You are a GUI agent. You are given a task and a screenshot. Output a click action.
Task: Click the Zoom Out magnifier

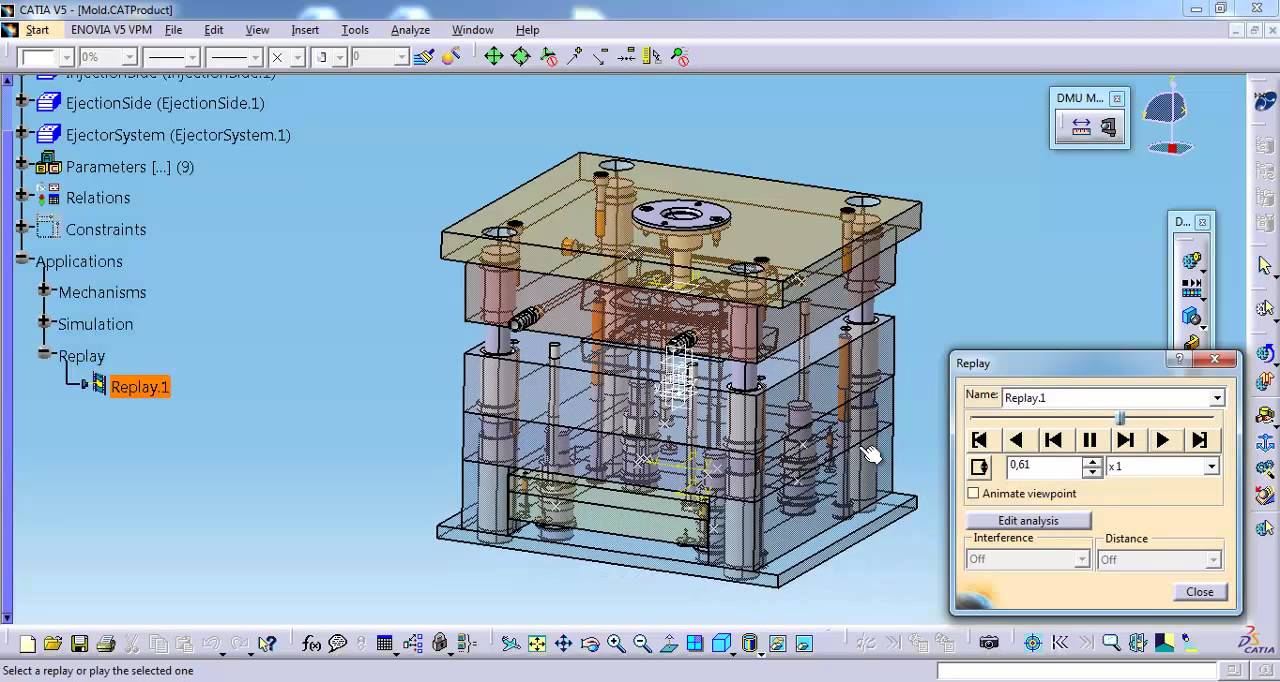642,644
